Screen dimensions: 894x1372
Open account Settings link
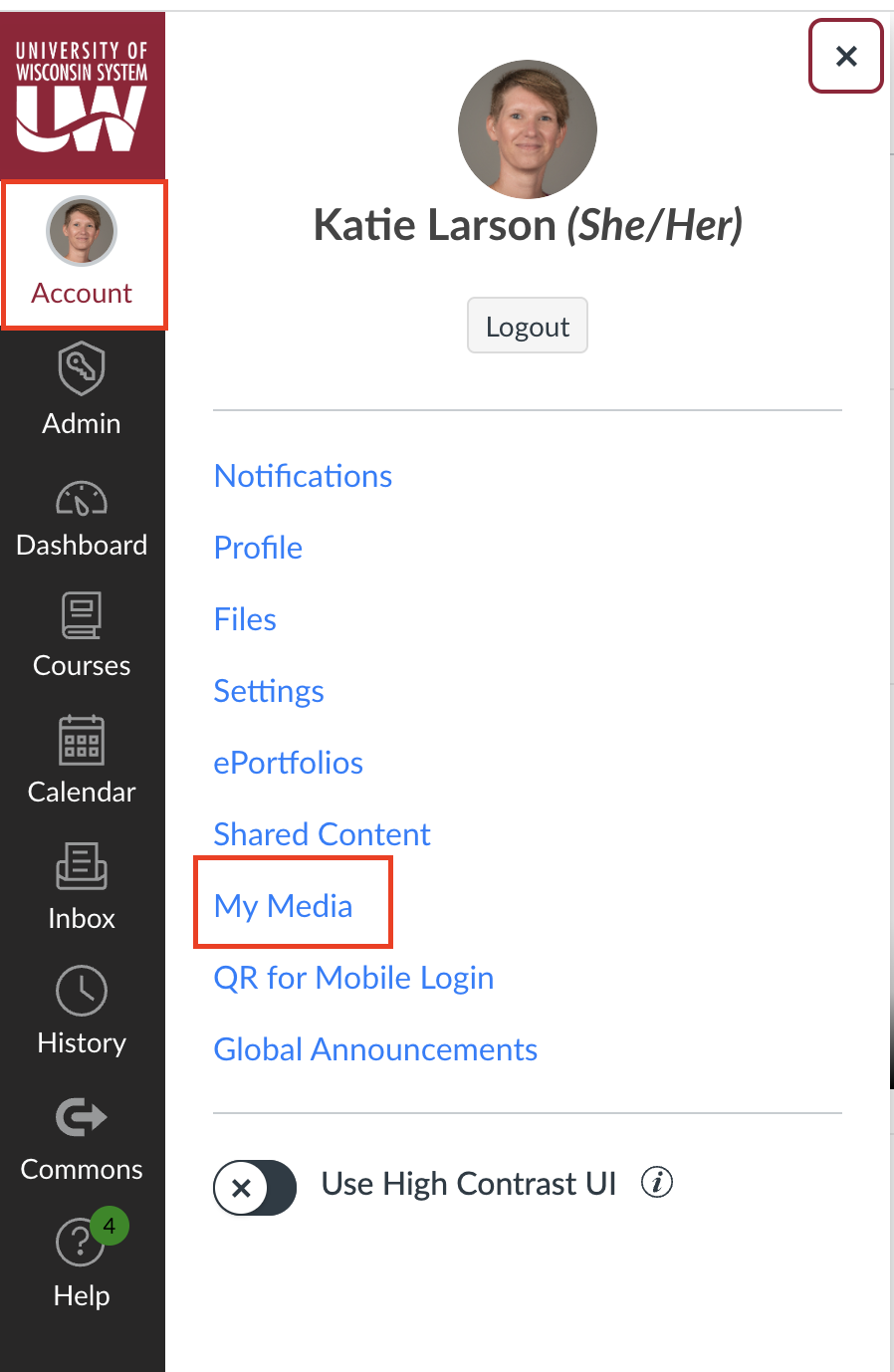point(269,691)
